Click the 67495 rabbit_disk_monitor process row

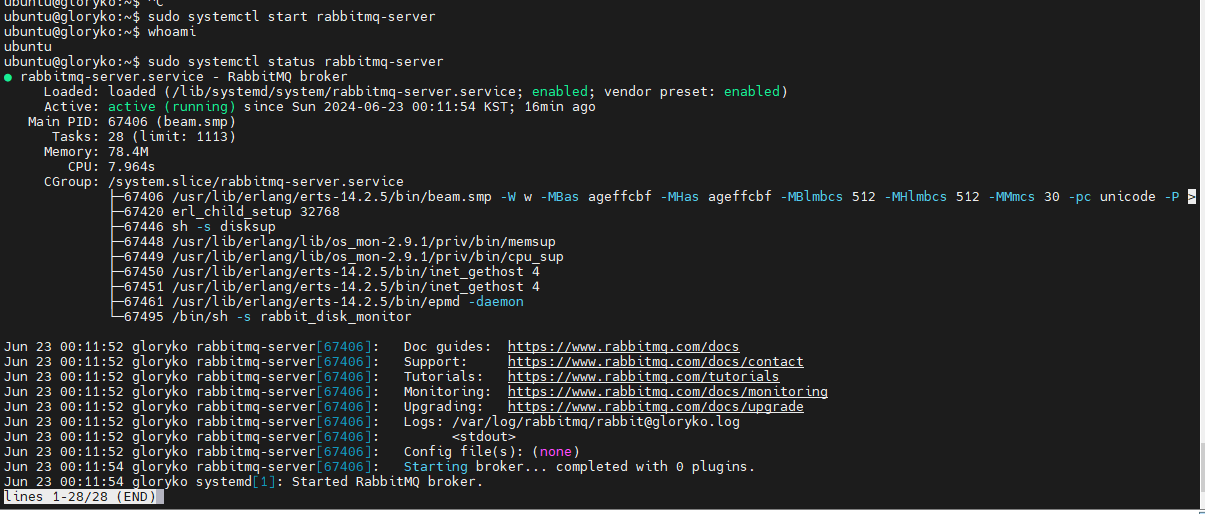pos(261,317)
